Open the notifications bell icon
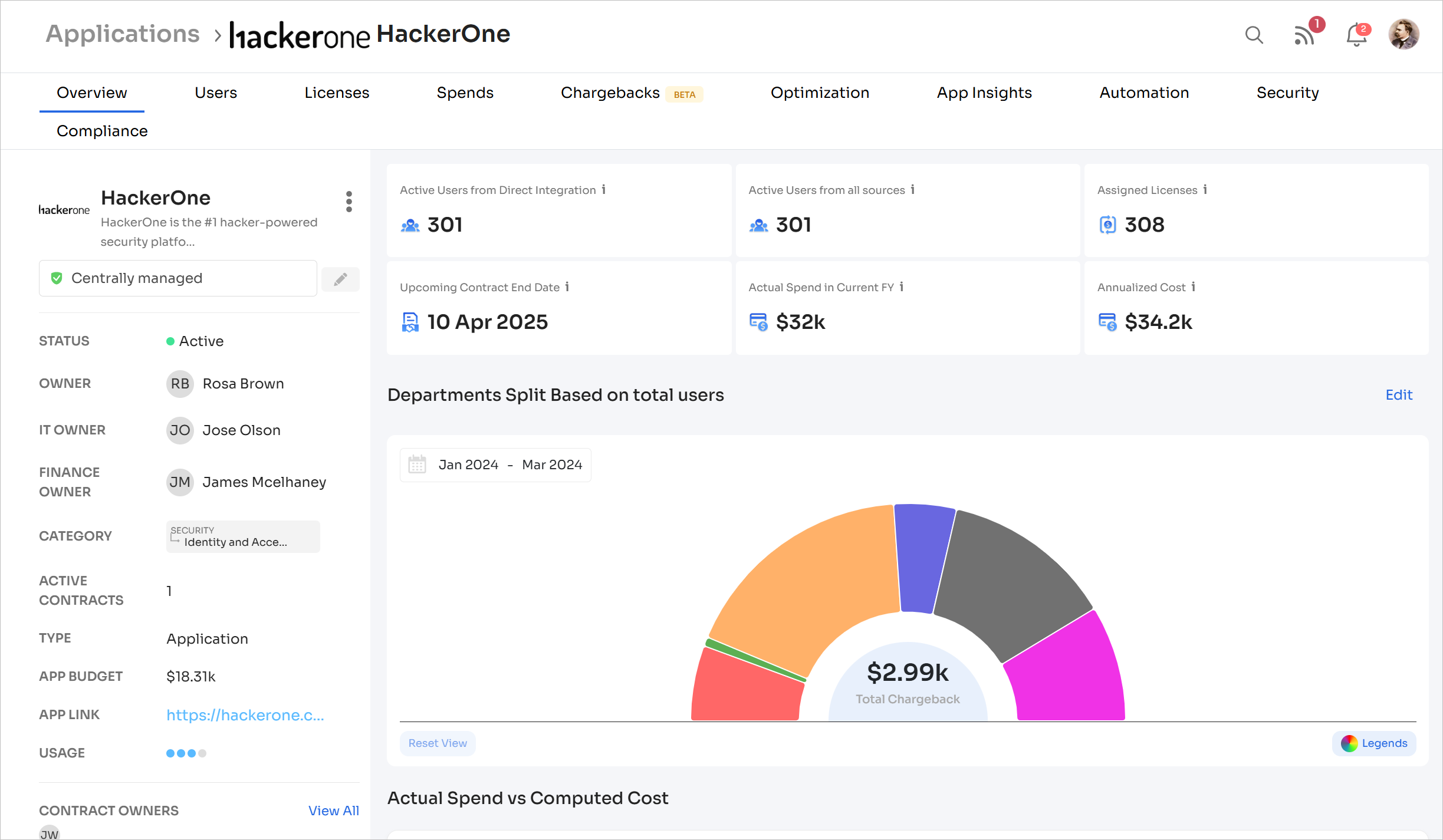This screenshot has width=1443, height=840. (x=1356, y=35)
